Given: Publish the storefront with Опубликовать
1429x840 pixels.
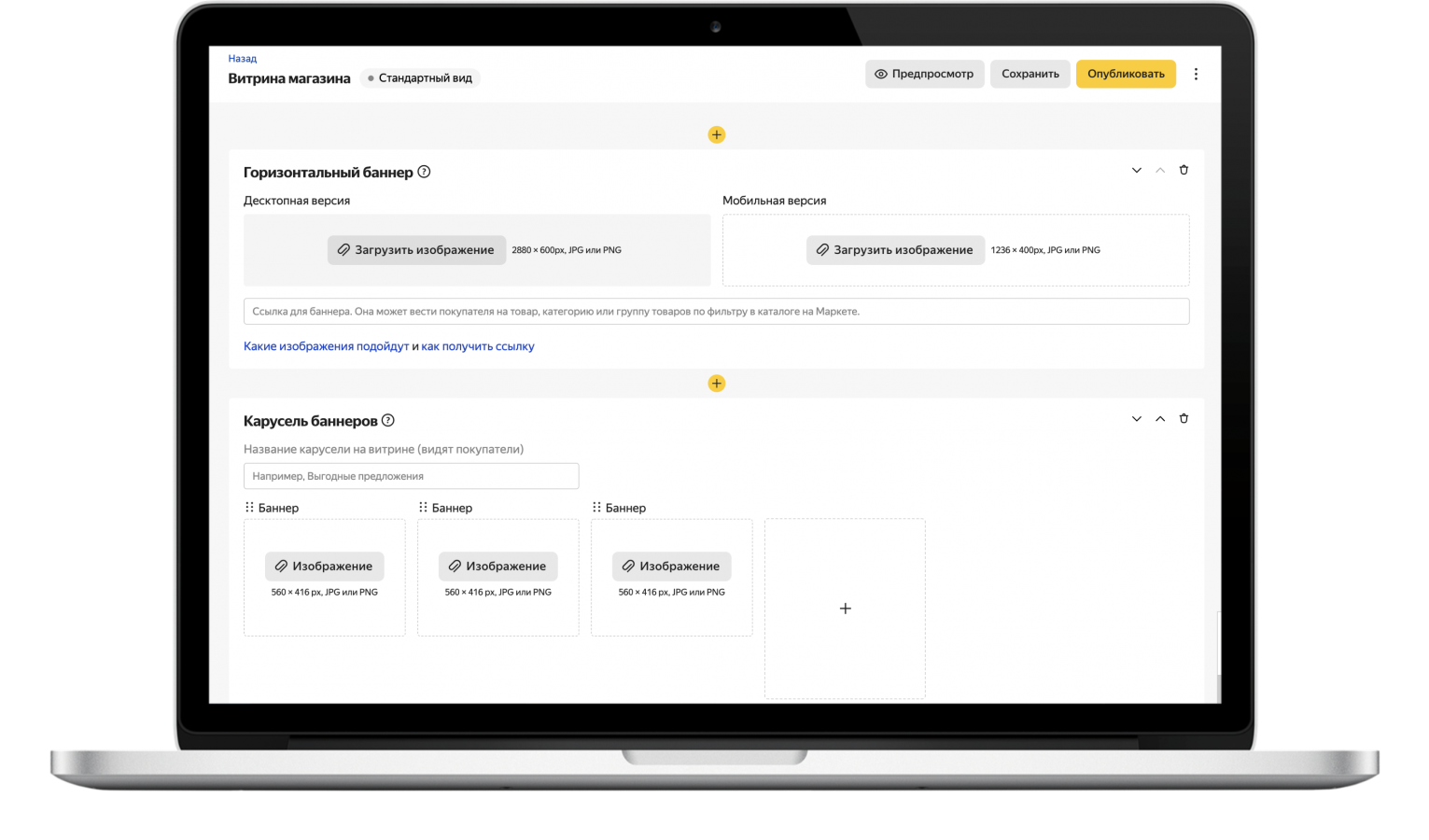Looking at the screenshot, I should pos(1126,74).
